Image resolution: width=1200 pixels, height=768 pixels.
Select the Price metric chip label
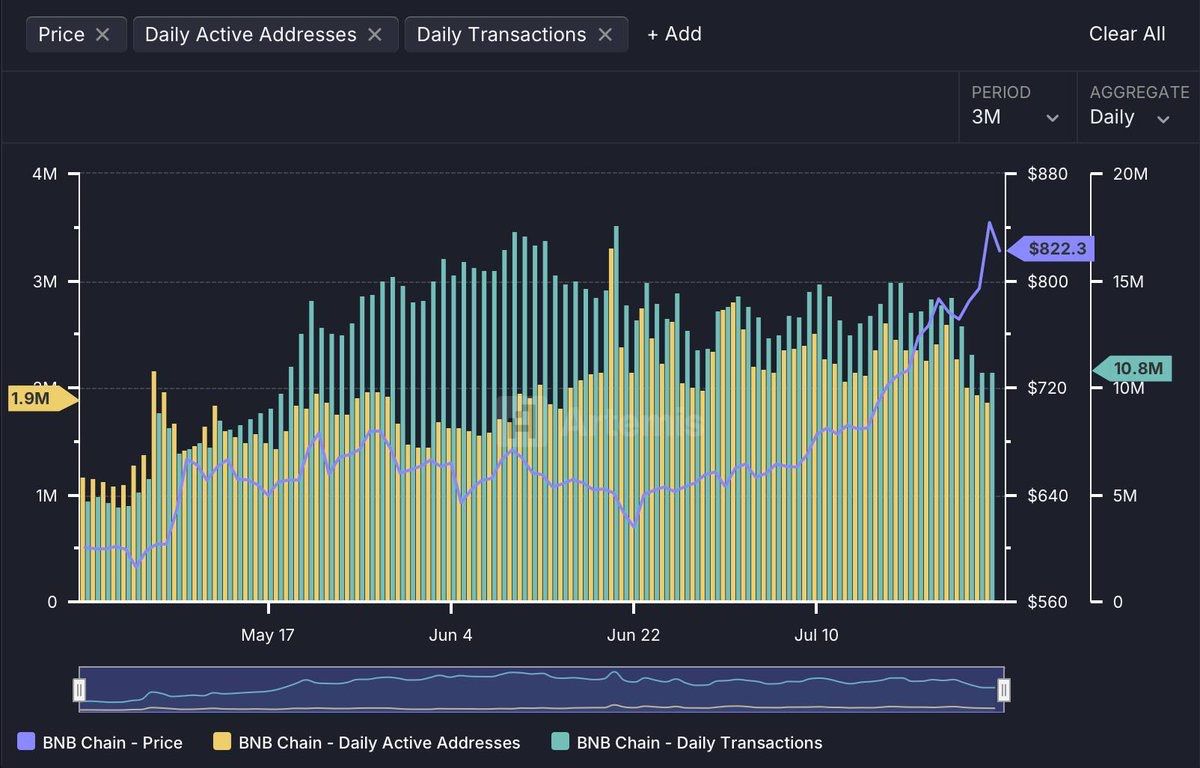61,34
